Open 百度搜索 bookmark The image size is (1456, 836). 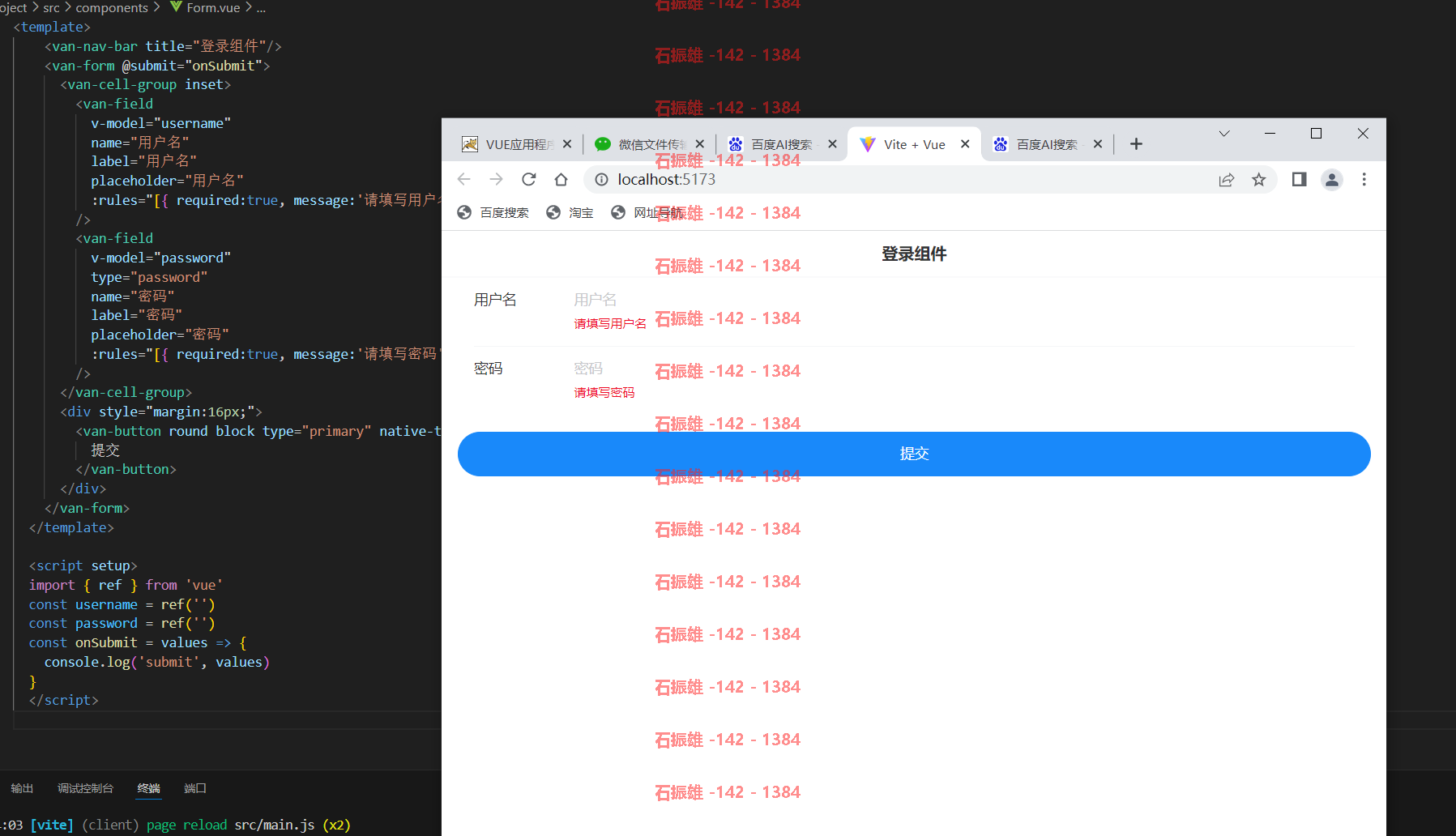click(x=493, y=212)
